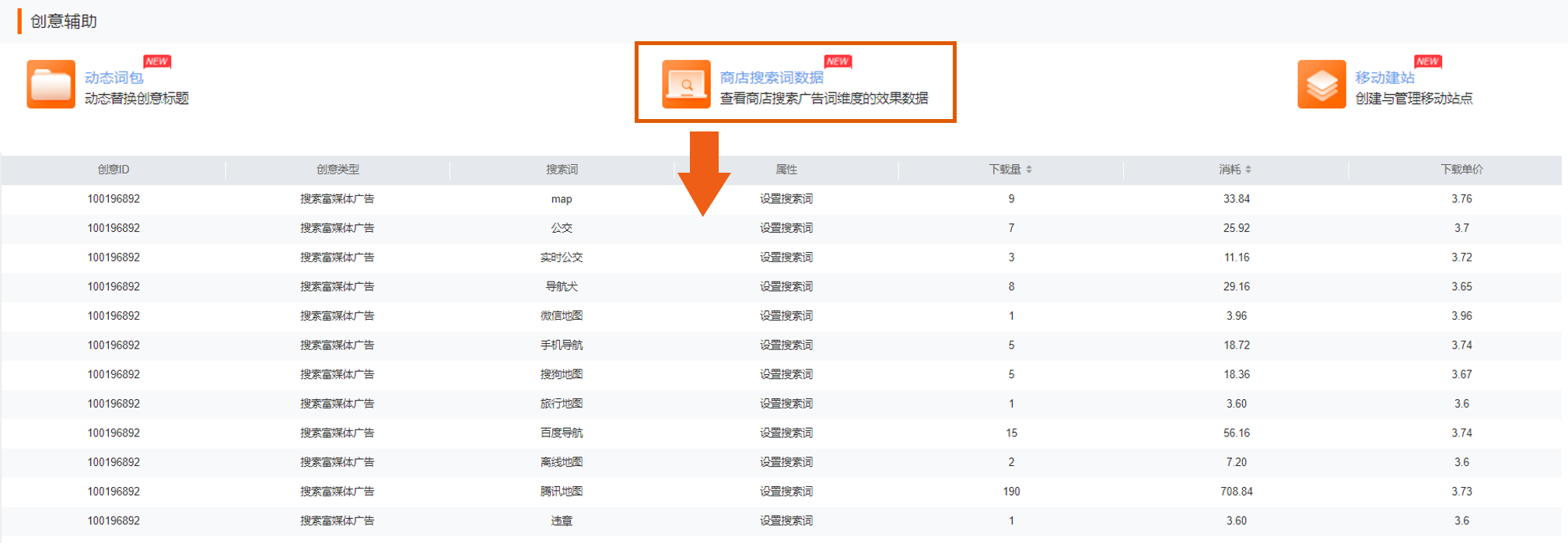Viewport: 1568px width, 543px height.
Task: Click 设置搜索词 in the map row
Action: click(786, 199)
